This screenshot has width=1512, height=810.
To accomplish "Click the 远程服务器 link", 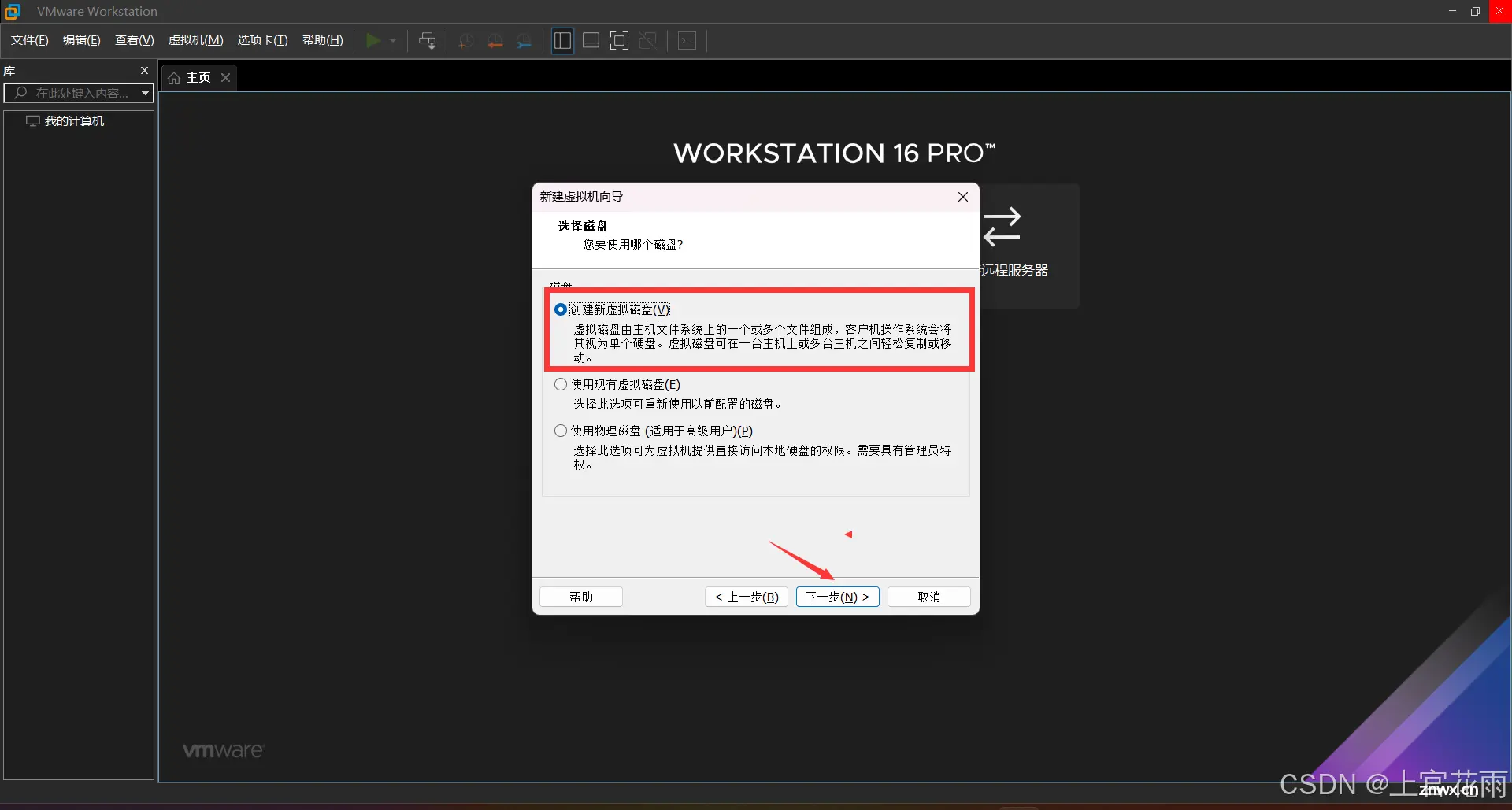I will pyautogui.click(x=1014, y=271).
